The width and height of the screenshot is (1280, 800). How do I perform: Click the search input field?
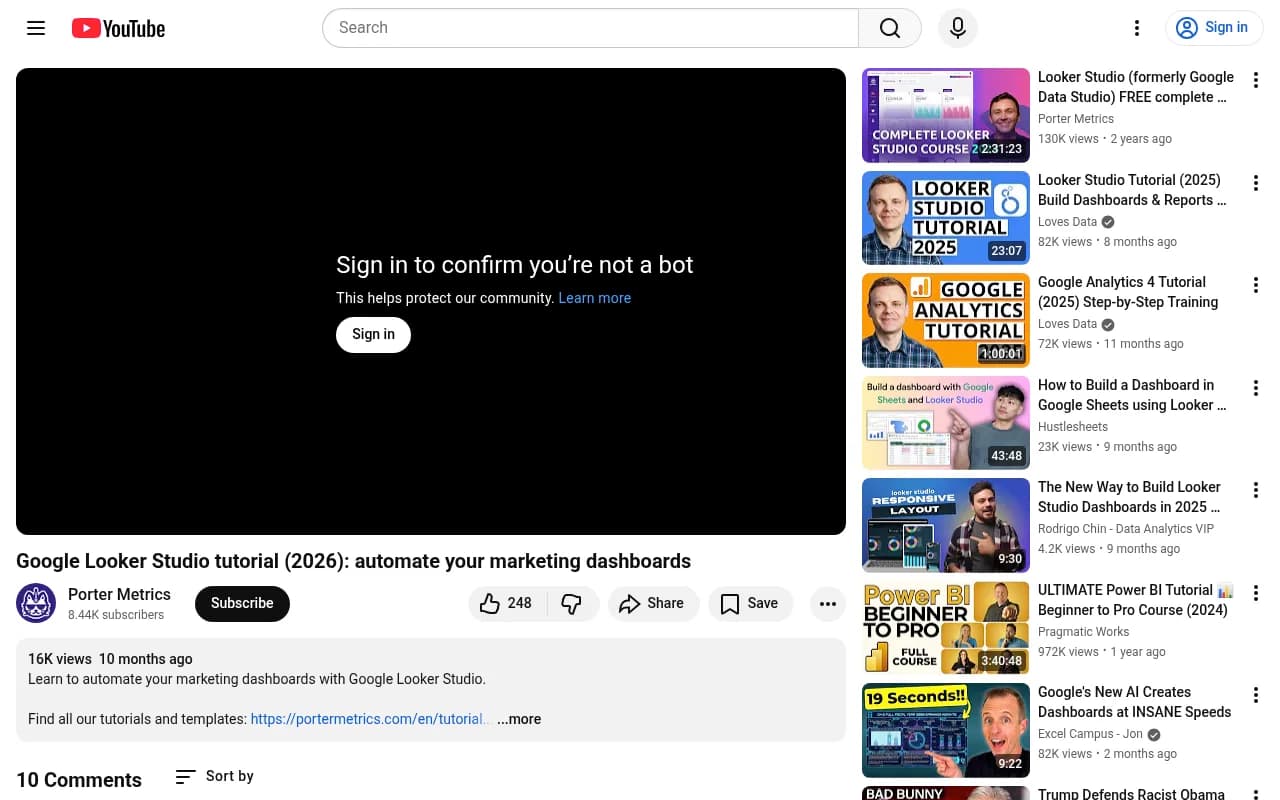click(x=590, y=28)
